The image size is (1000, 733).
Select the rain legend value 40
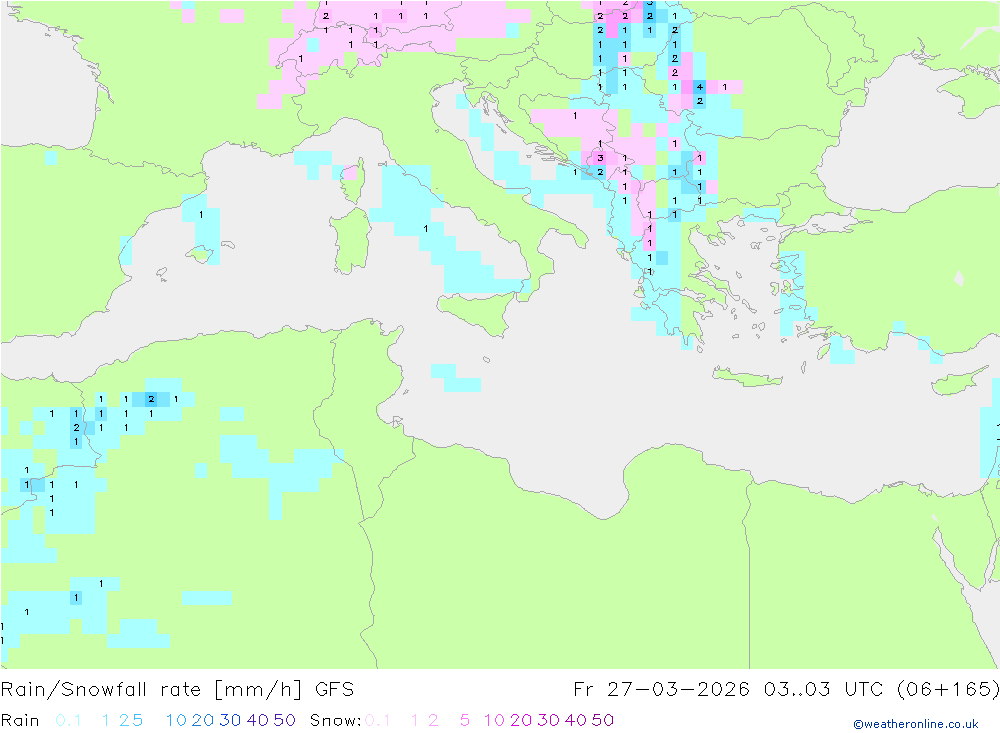(258, 720)
